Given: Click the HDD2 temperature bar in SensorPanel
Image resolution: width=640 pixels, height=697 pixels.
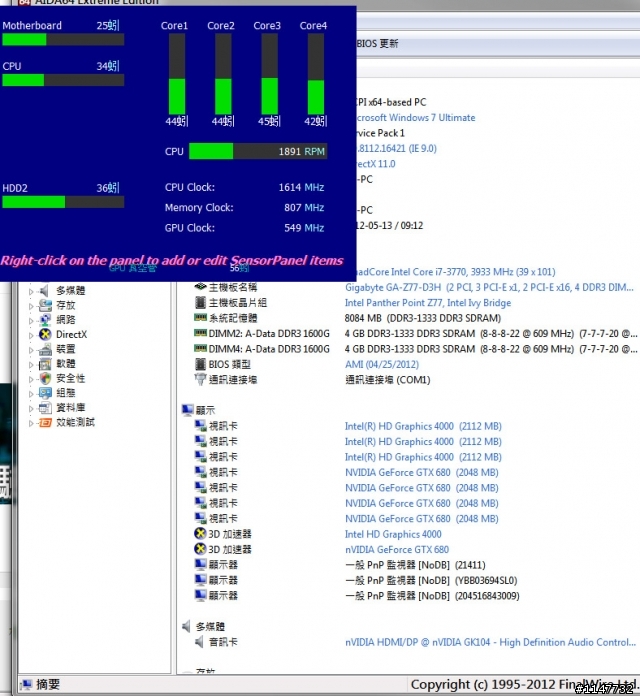Looking at the screenshot, I should [63, 202].
